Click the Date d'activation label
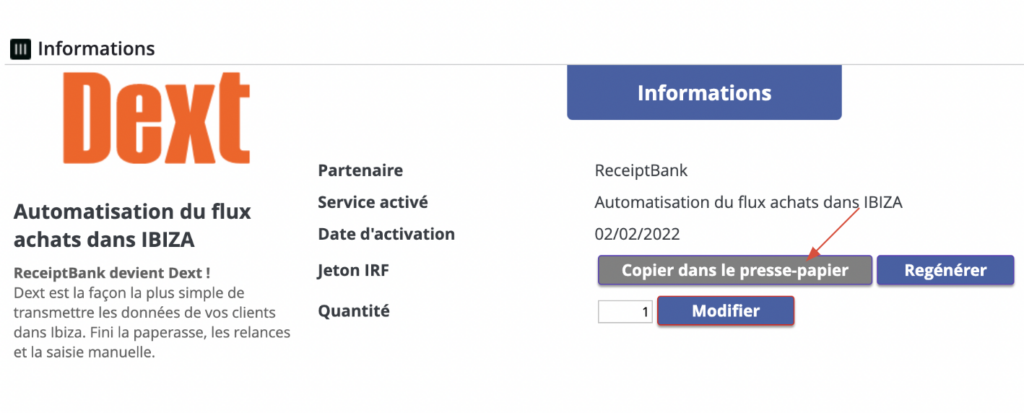The width and height of the screenshot is (1024, 413). tap(386, 234)
